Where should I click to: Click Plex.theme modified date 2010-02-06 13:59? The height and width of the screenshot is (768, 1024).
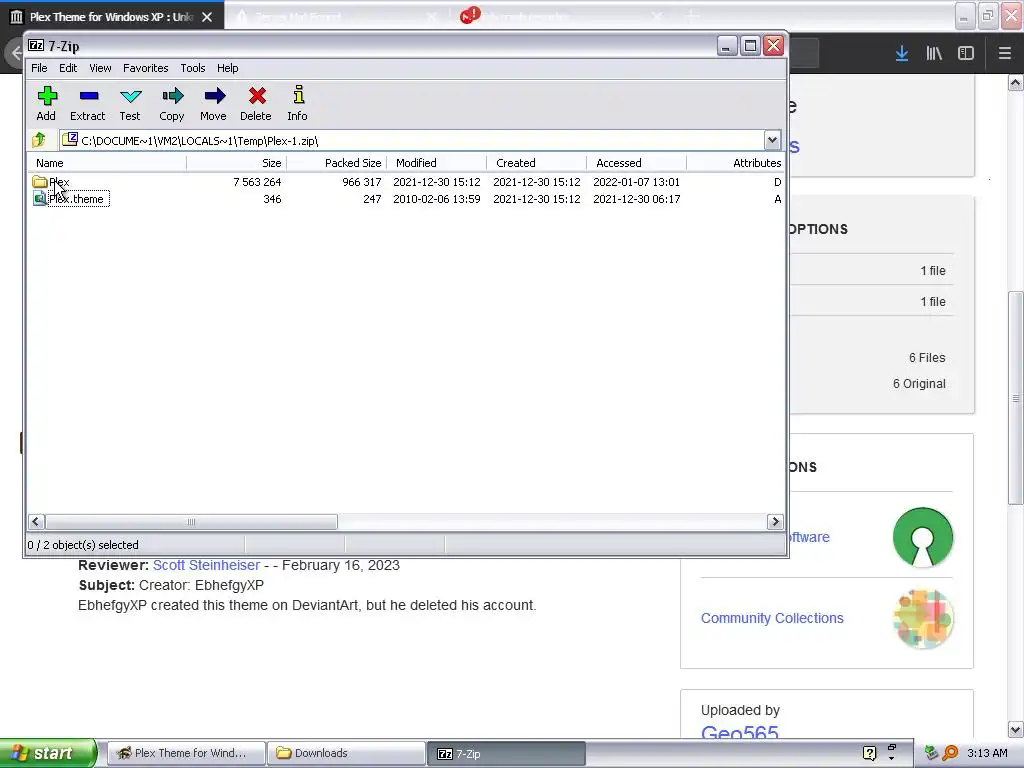point(436,199)
